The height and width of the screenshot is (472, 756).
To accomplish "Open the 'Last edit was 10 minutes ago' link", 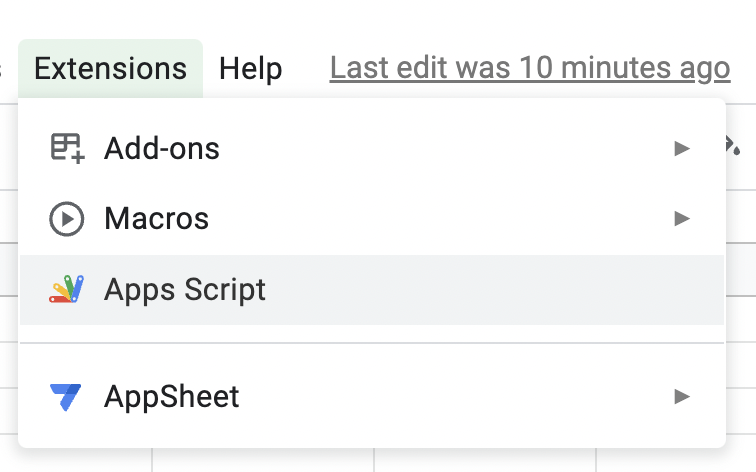I will tap(530, 69).
